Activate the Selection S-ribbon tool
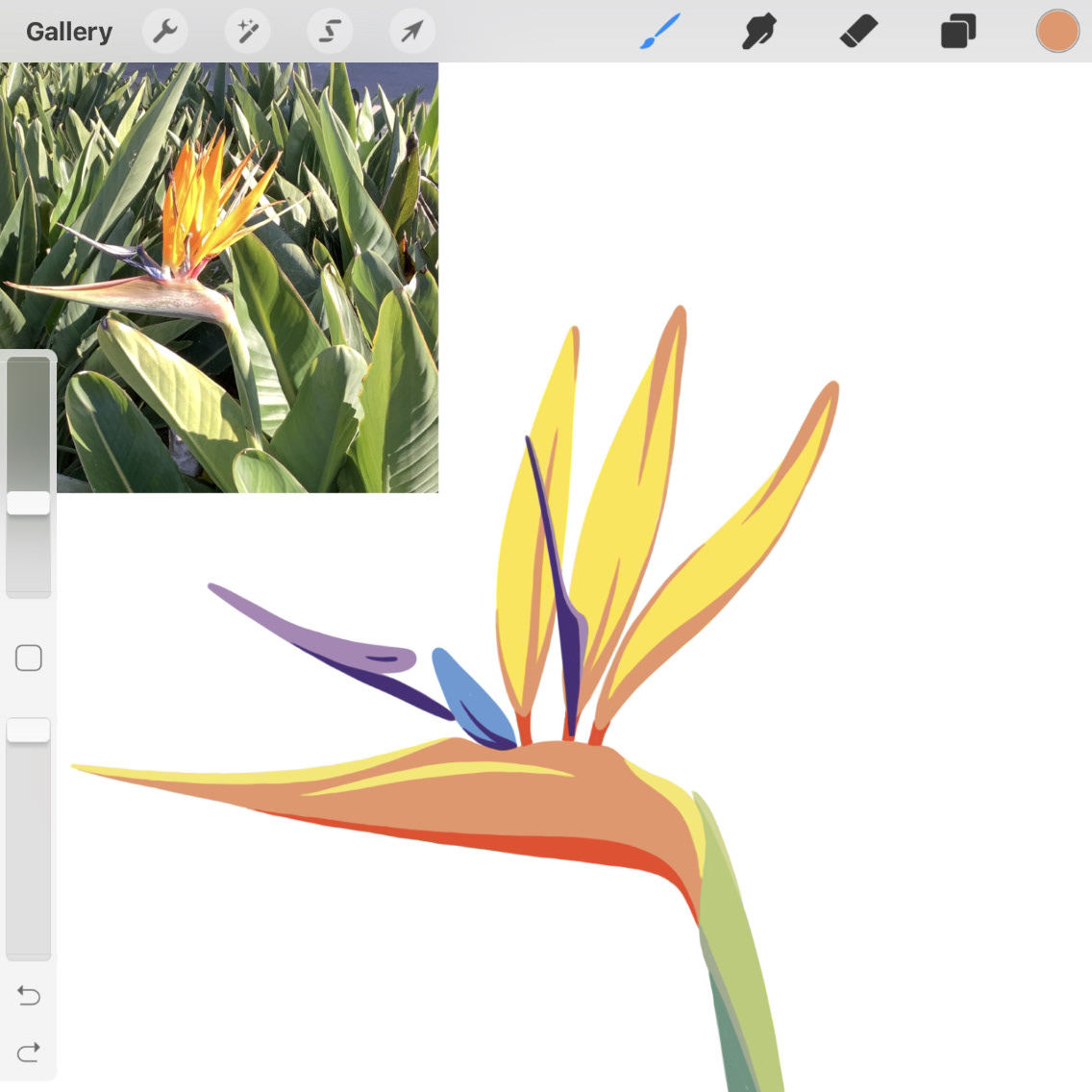 330,32
